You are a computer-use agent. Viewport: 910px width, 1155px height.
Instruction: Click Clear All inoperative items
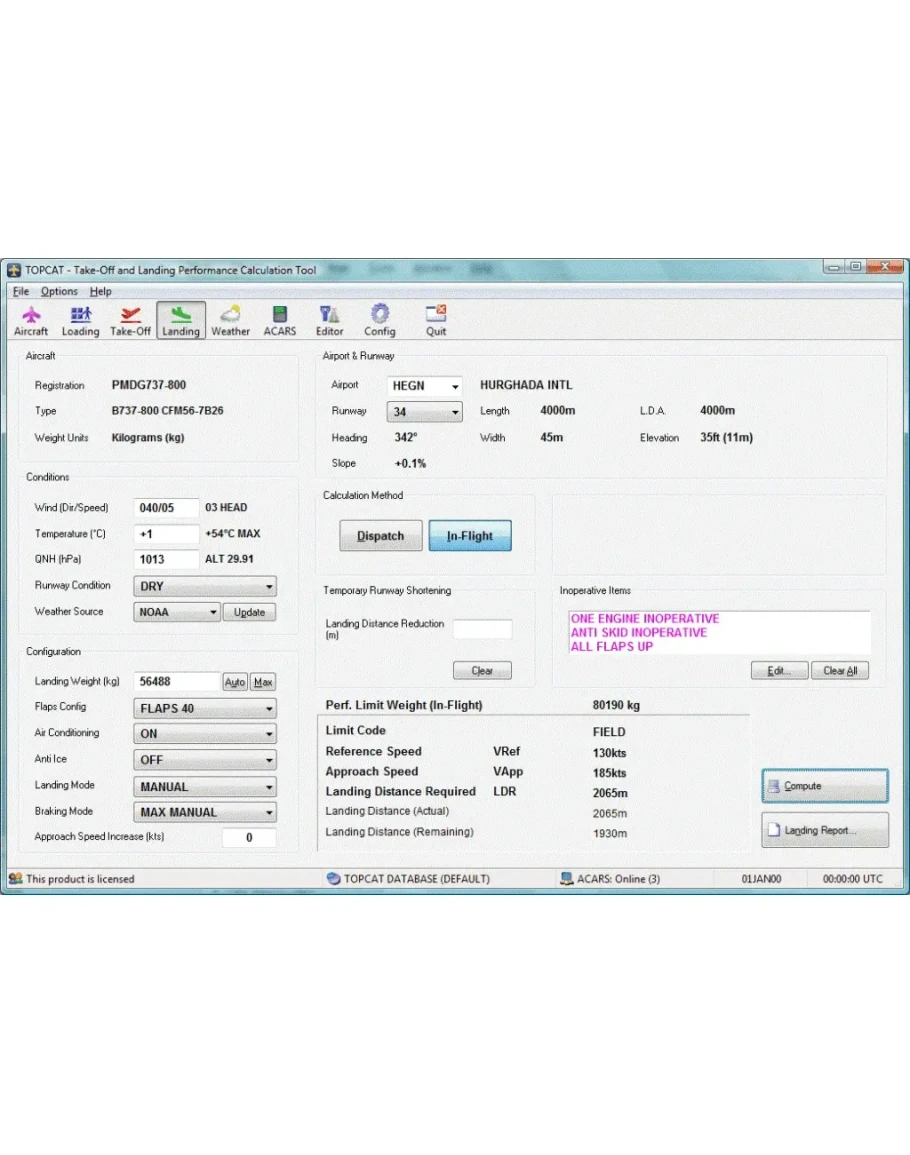tap(839, 671)
